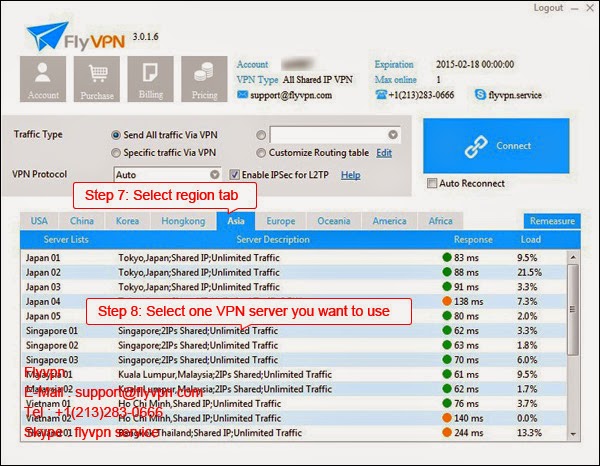Open the Pricing coins icon button
The image size is (600, 466).
(204, 79)
